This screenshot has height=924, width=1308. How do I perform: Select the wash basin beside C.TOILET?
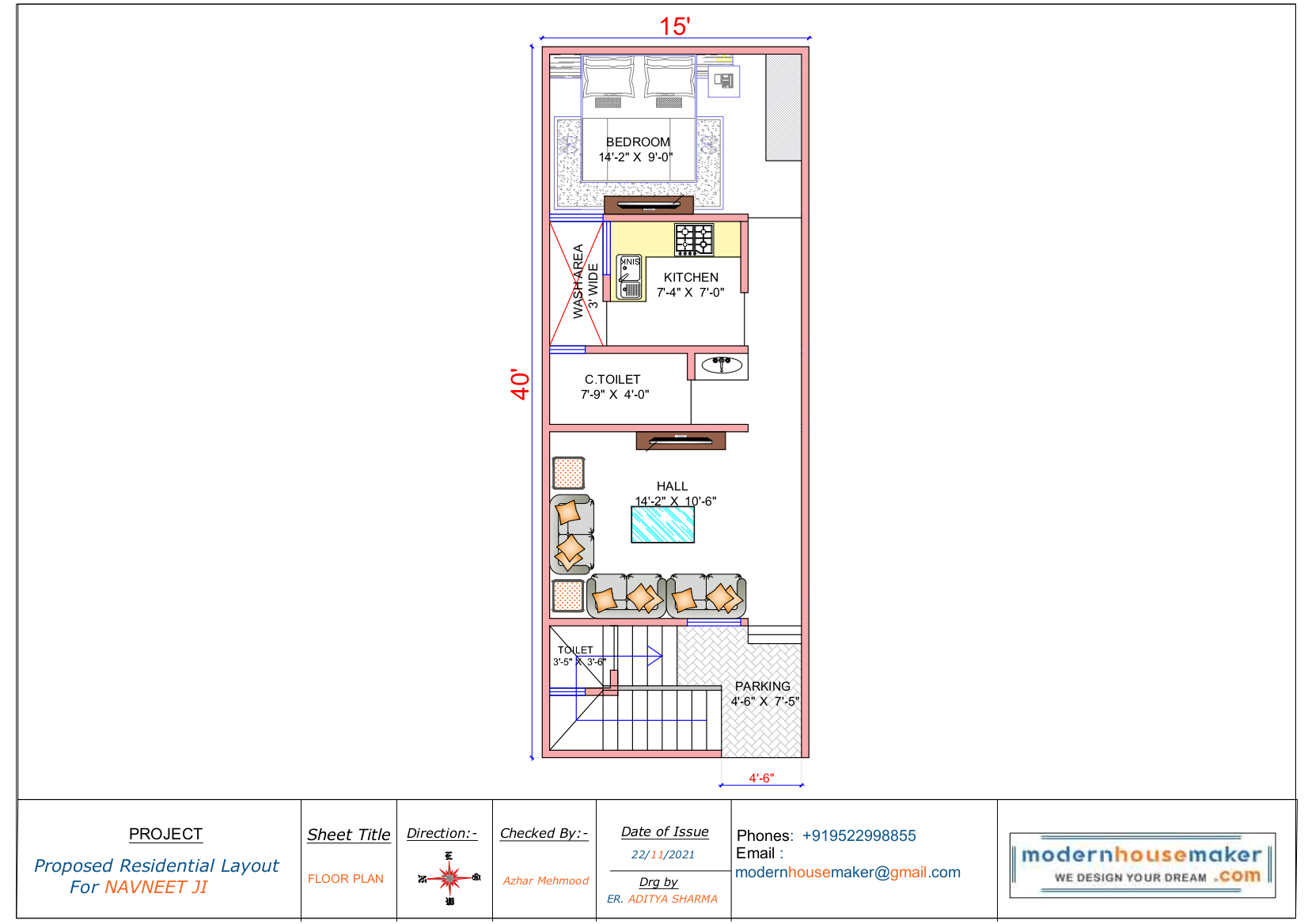point(722,365)
